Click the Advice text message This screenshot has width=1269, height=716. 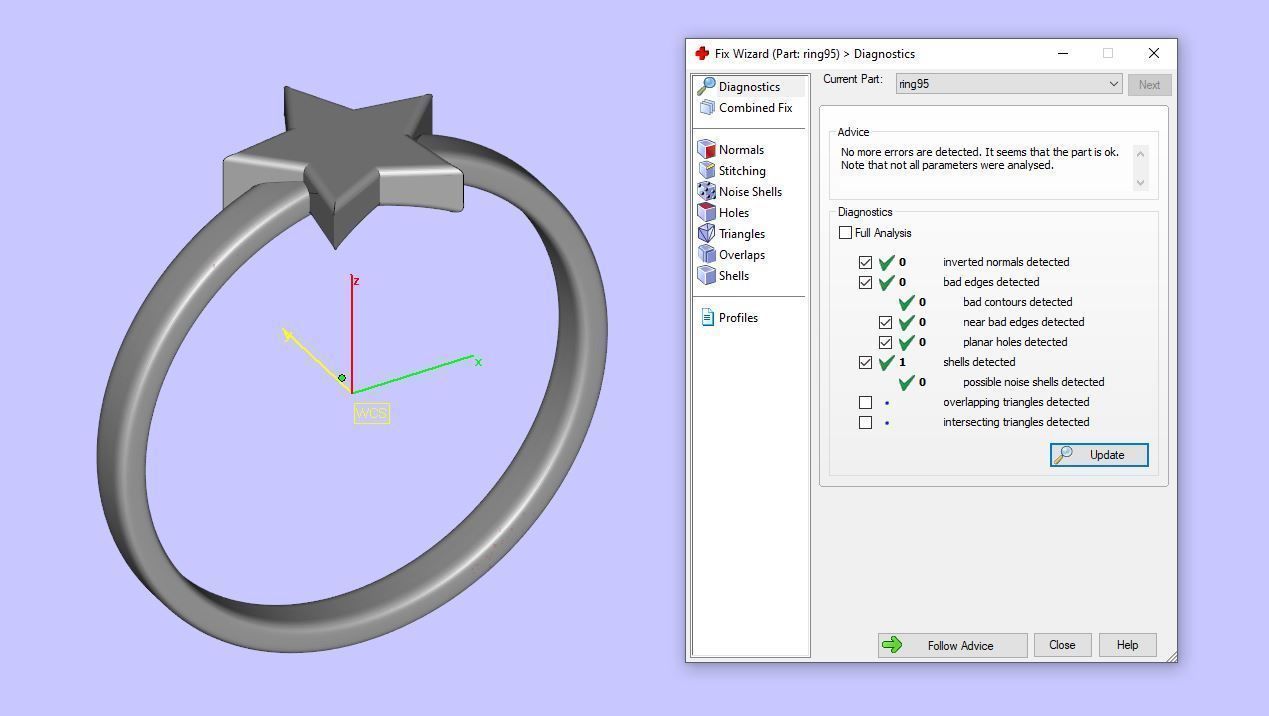[979, 159]
